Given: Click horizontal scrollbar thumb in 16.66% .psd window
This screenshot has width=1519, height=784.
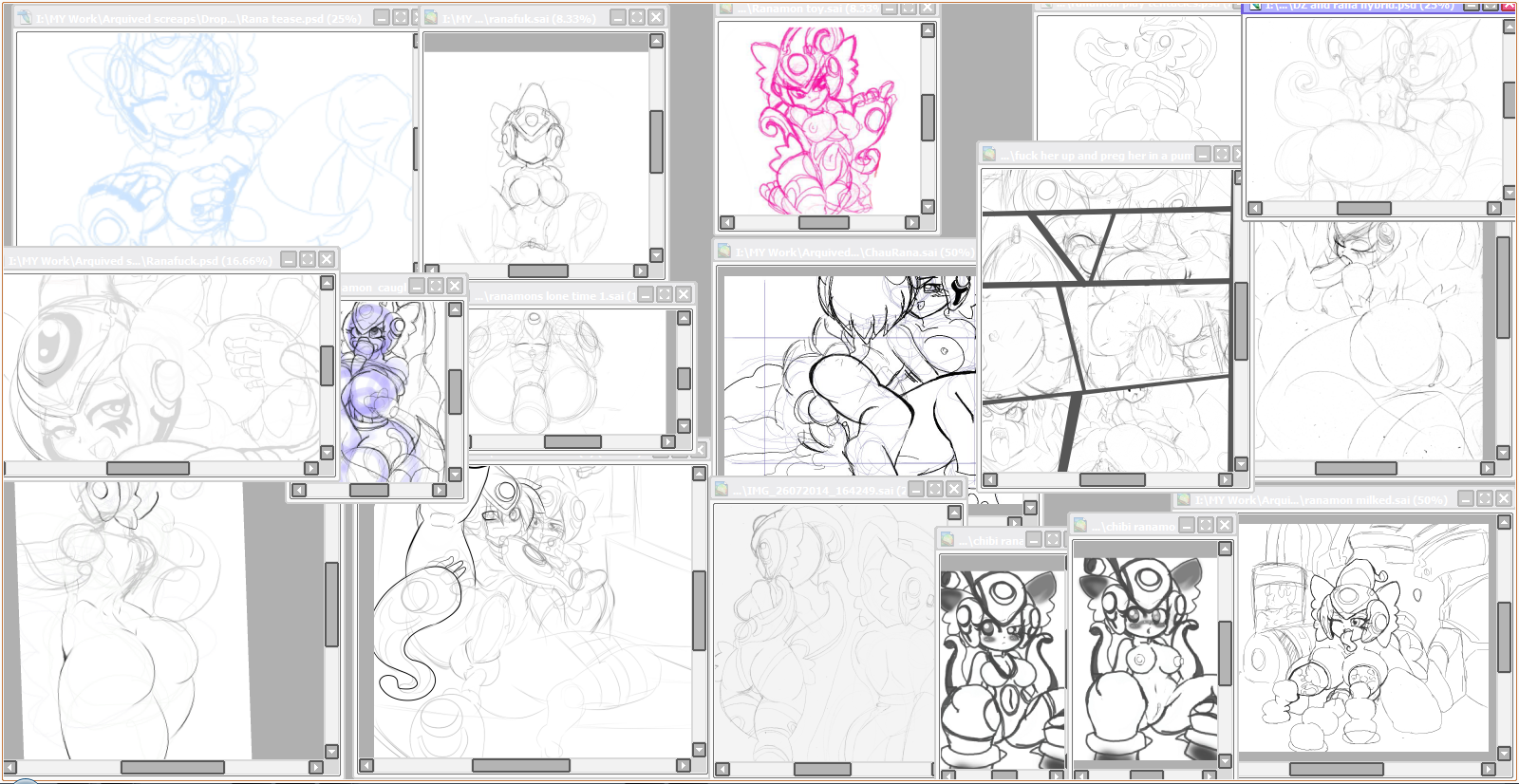Looking at the screenshot, I should 148,469.
